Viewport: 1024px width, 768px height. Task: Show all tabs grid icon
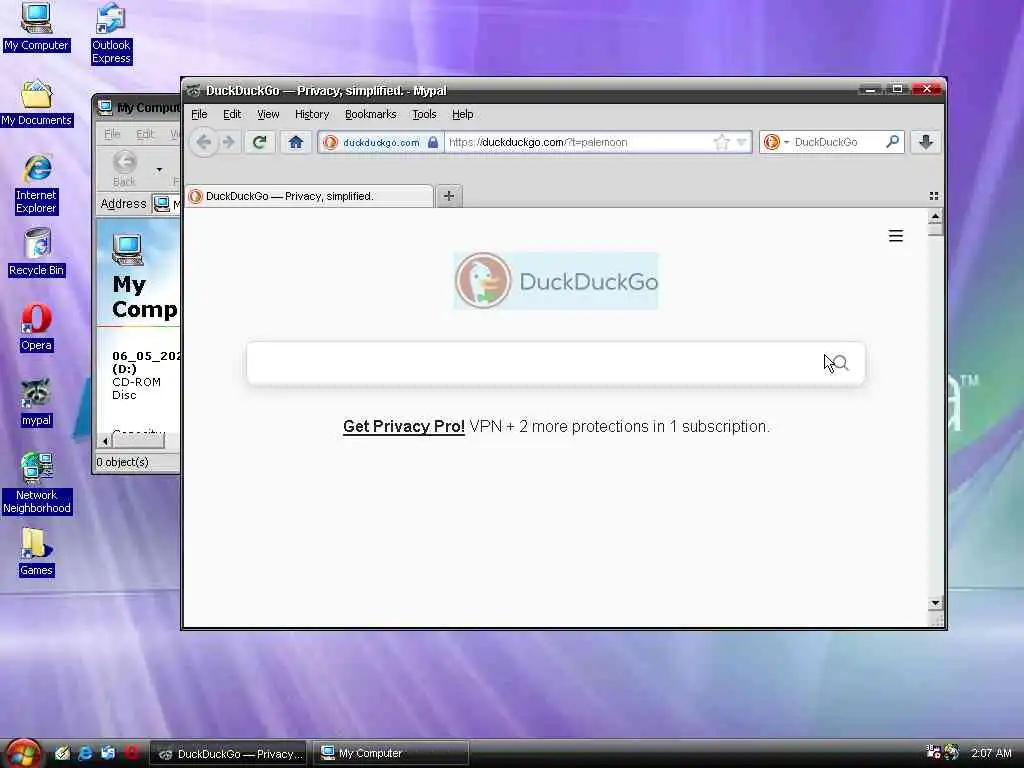(x=933, y=196)
